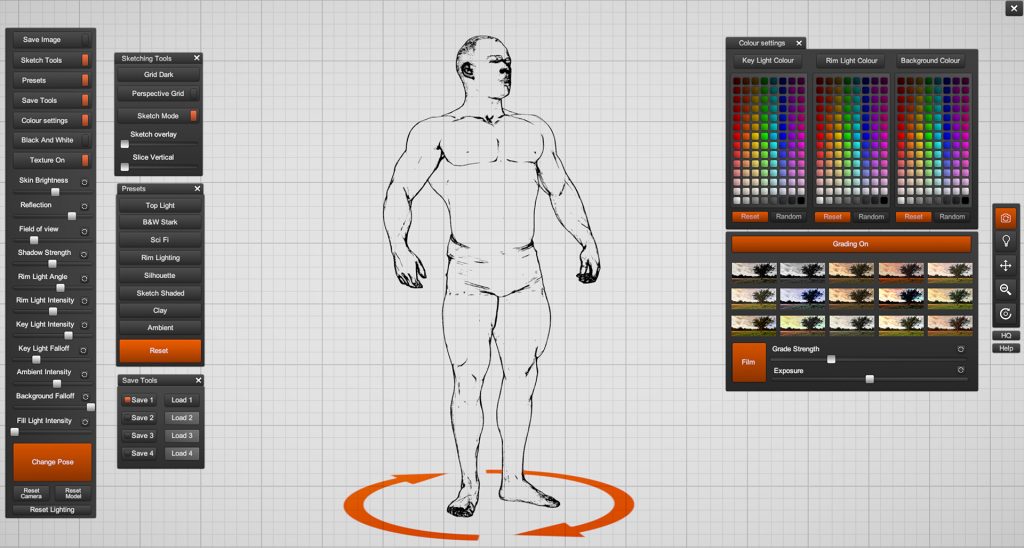Reset the Skin Brightness slider with its icon
Screen dimensions: 1024x548
click(x=84, y=183)
